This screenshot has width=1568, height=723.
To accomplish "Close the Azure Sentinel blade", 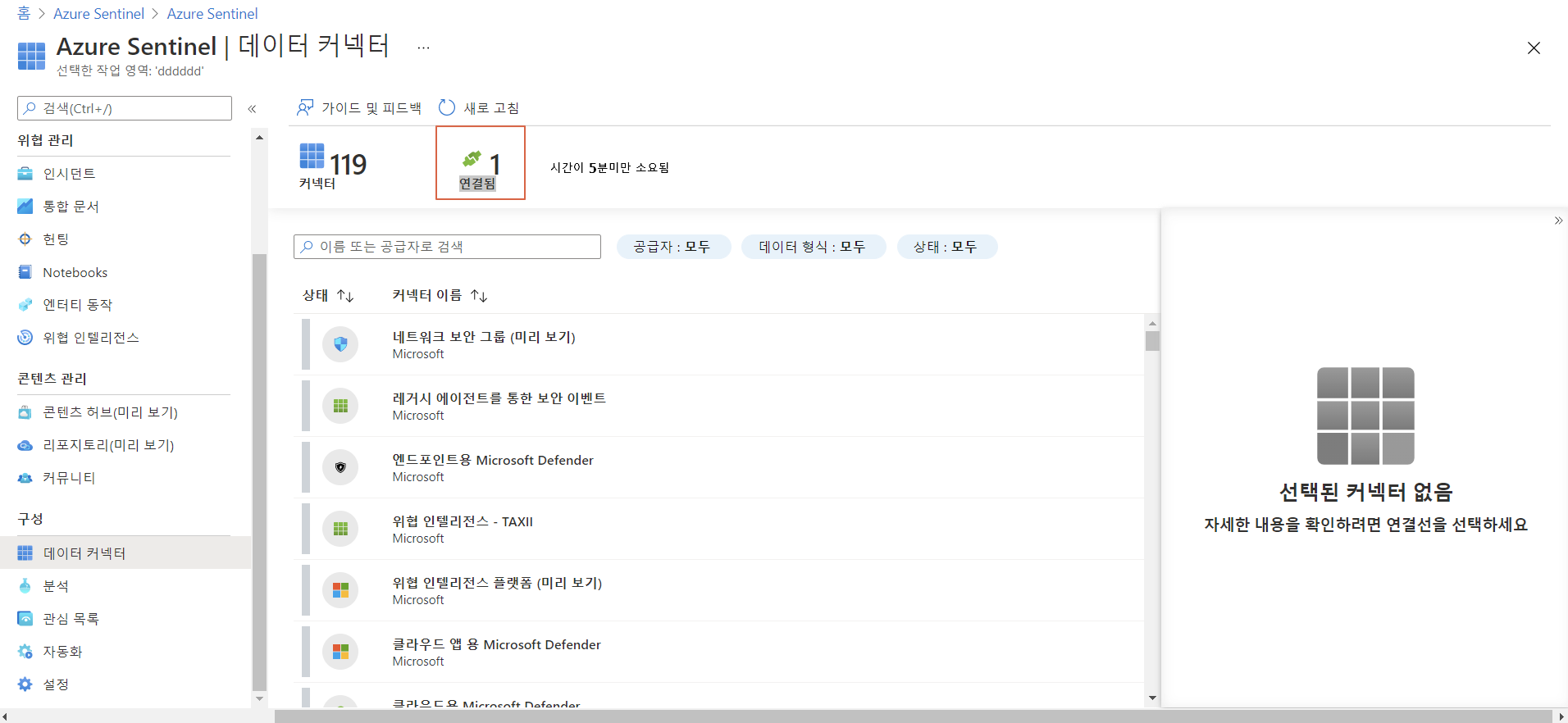I will pyautogui.click(x=1534, y=48).
